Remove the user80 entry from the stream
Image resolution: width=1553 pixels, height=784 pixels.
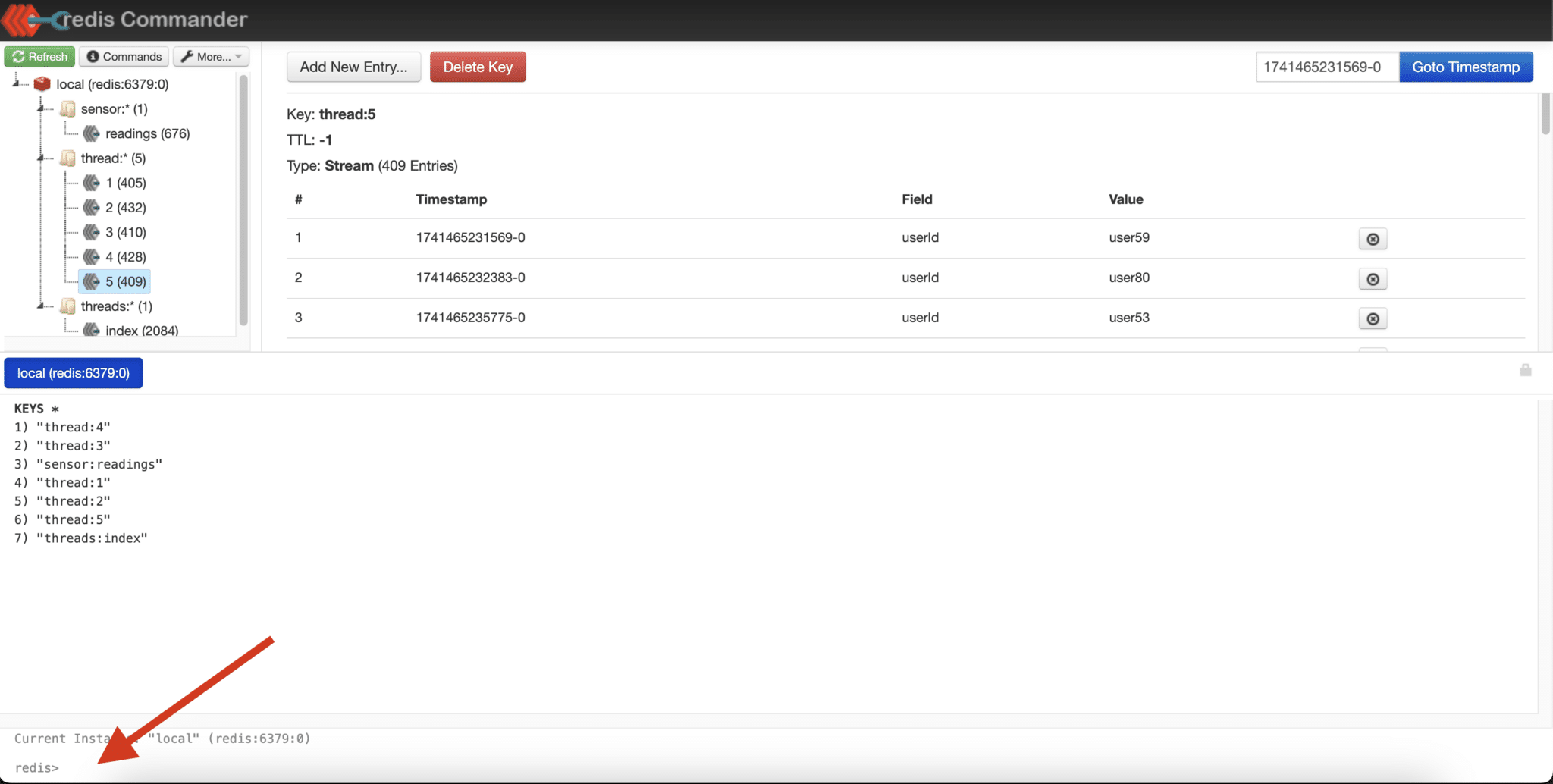1373,278
